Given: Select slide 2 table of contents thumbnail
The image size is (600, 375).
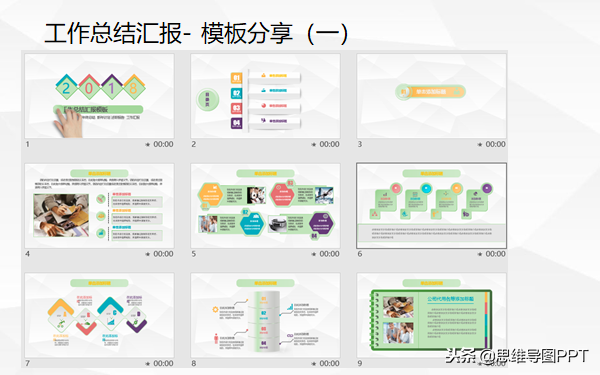Looking at the screenshot, I should coord(266,96).
